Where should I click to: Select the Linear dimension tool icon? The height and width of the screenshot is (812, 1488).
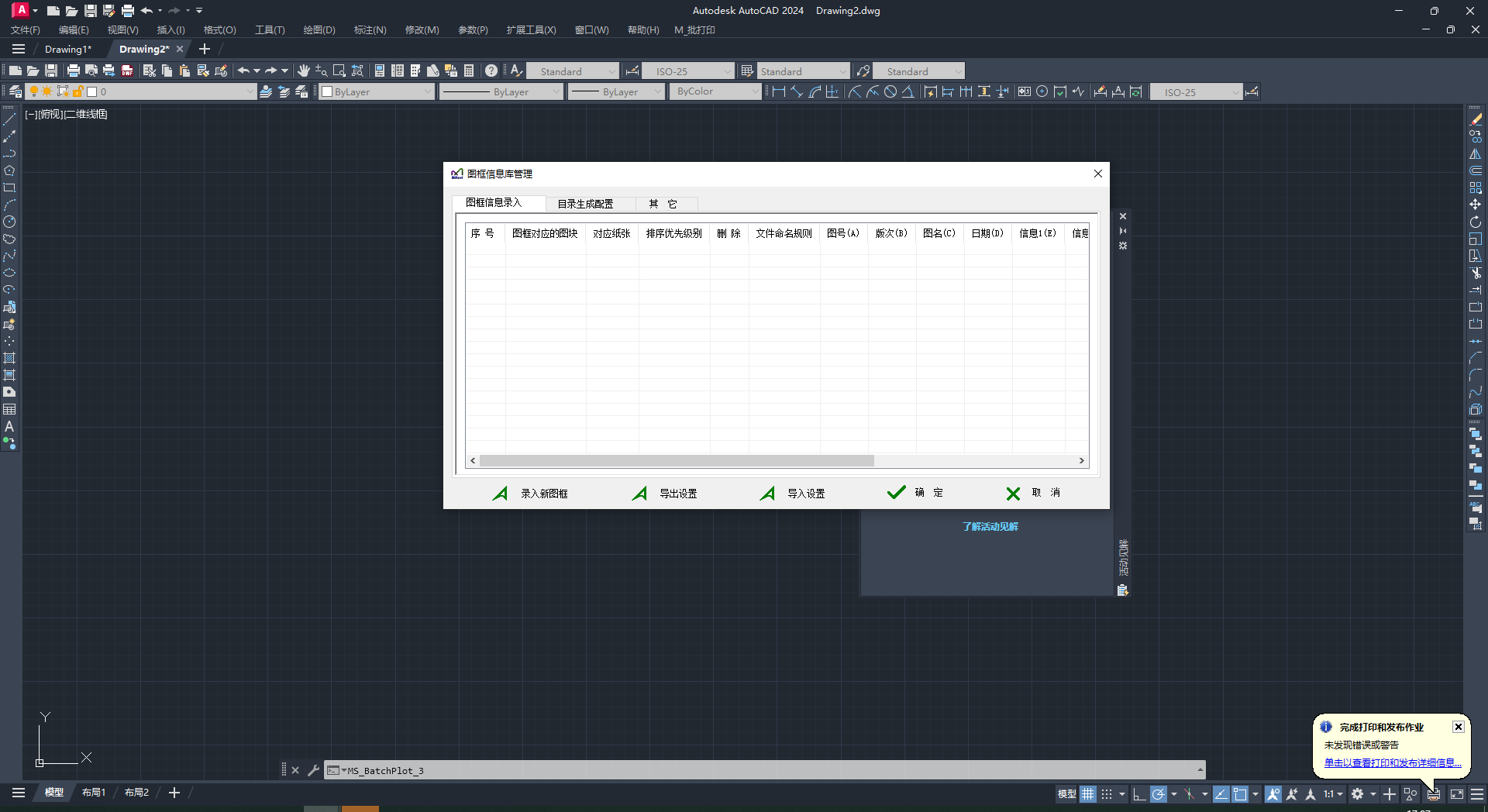[x=779, y=91]
